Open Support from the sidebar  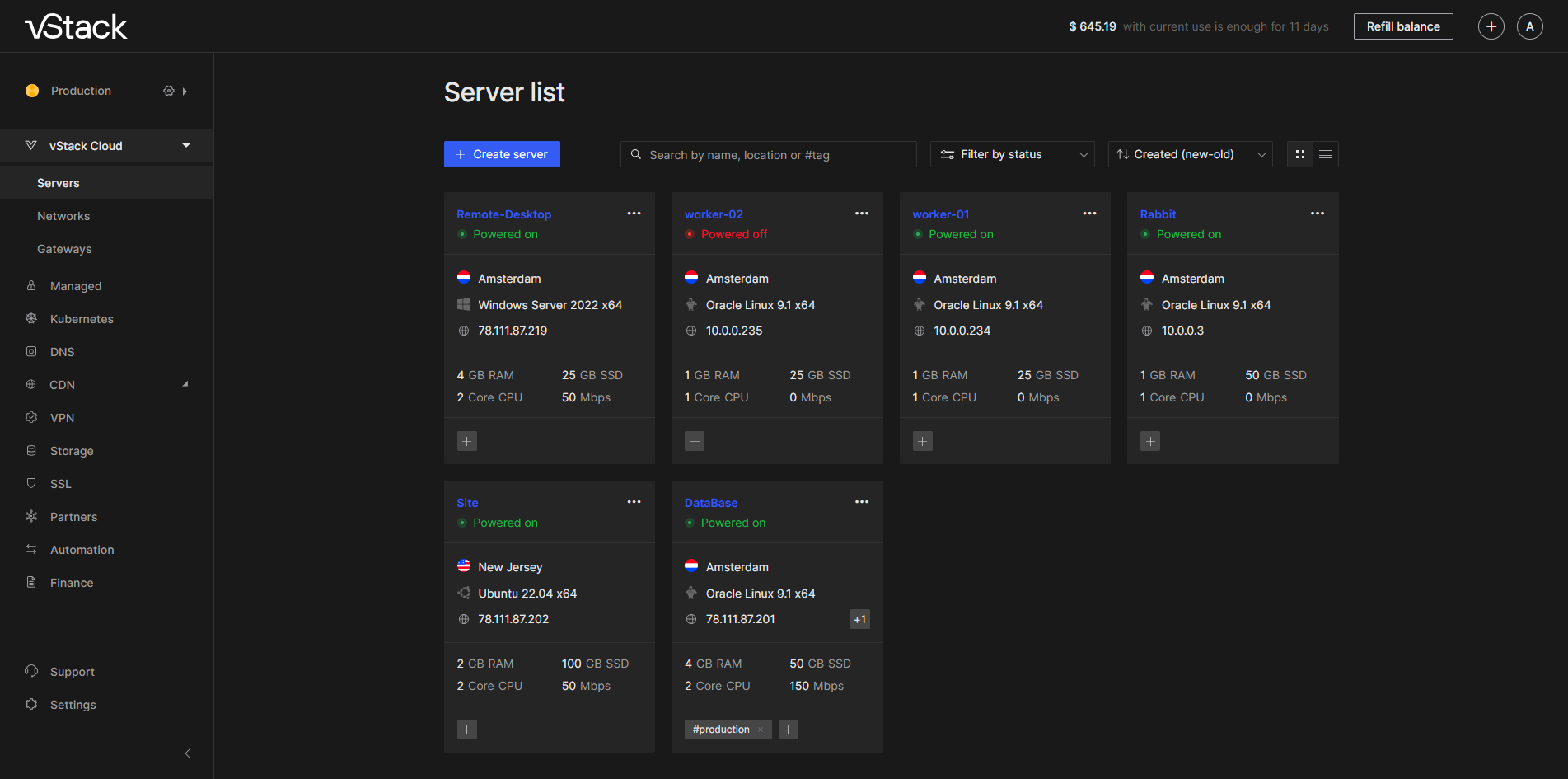tap(72, 672)
